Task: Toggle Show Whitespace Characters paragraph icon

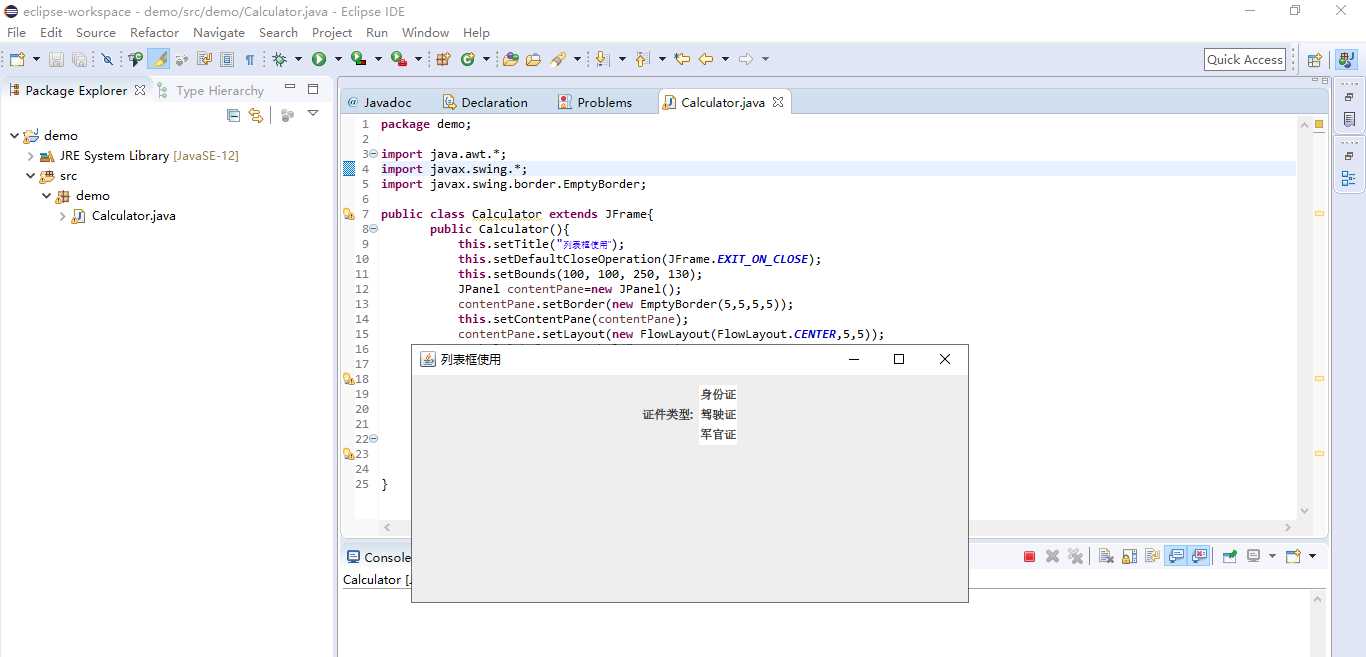Action: tap(250, 59)
